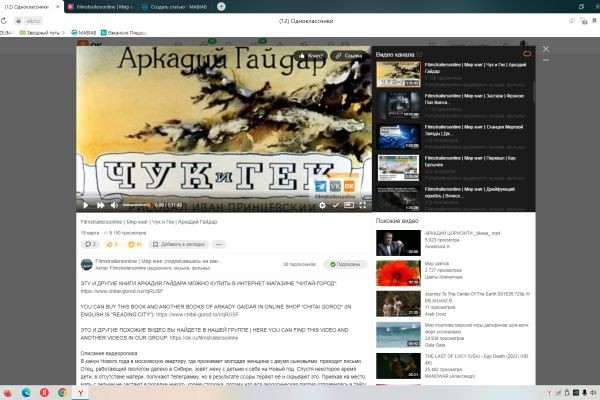This screenshot has height=400, width=600.
Task: Click the checkmark icon in player controls
Action: pyautogui.click(x=336, y=206)
